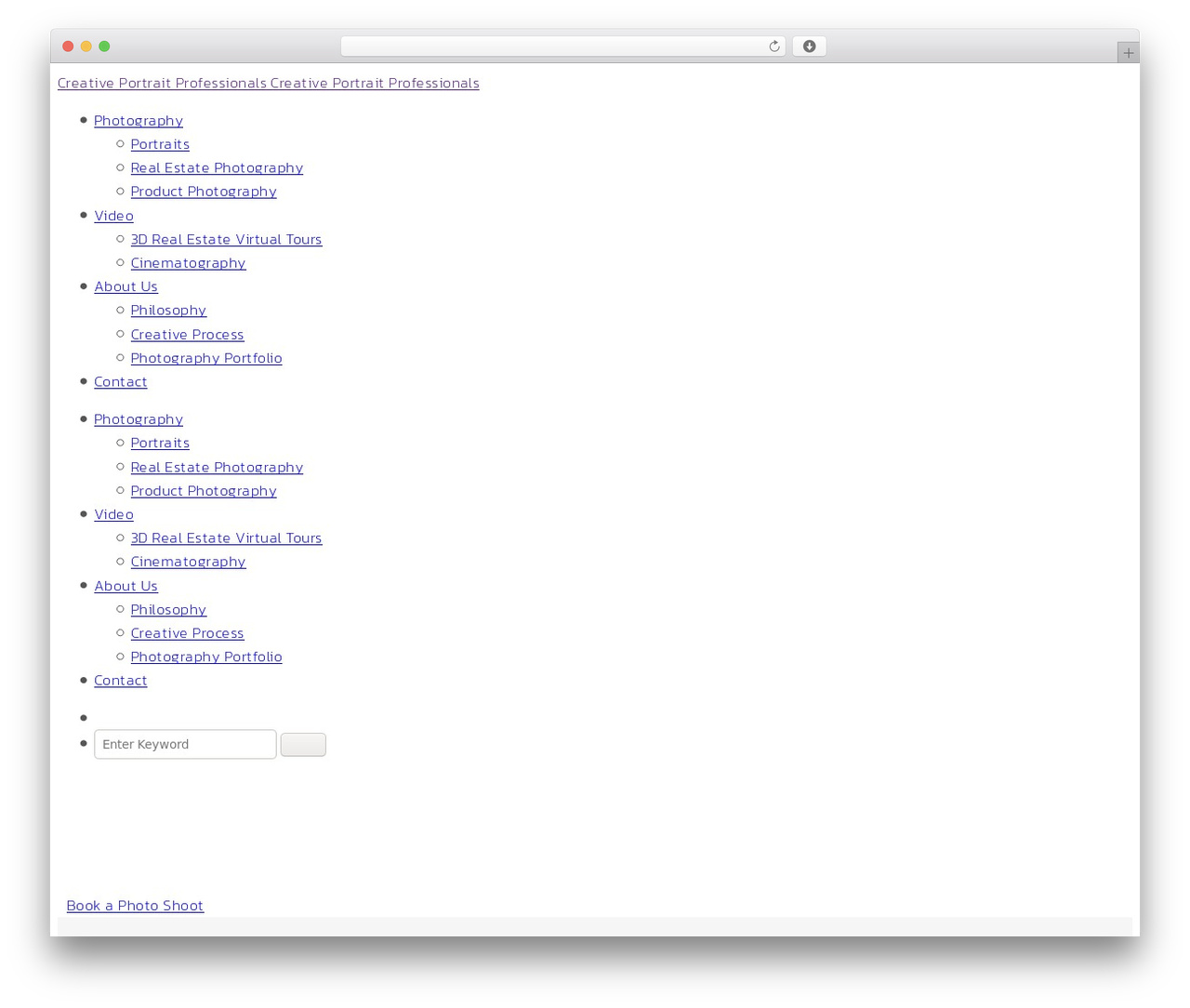Viewport: 1190px width, 1008px height.
Task: Open Real Estate Photography in the lower list
Action: pos(217,468)
